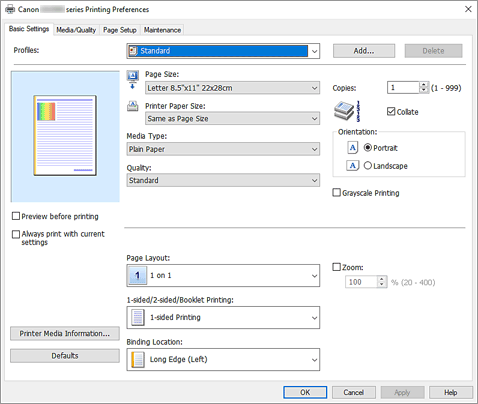Click the 1-sided Printing page icon
Image resolution: width=478 pixels, height=404 pixels.
pos(138,317)
